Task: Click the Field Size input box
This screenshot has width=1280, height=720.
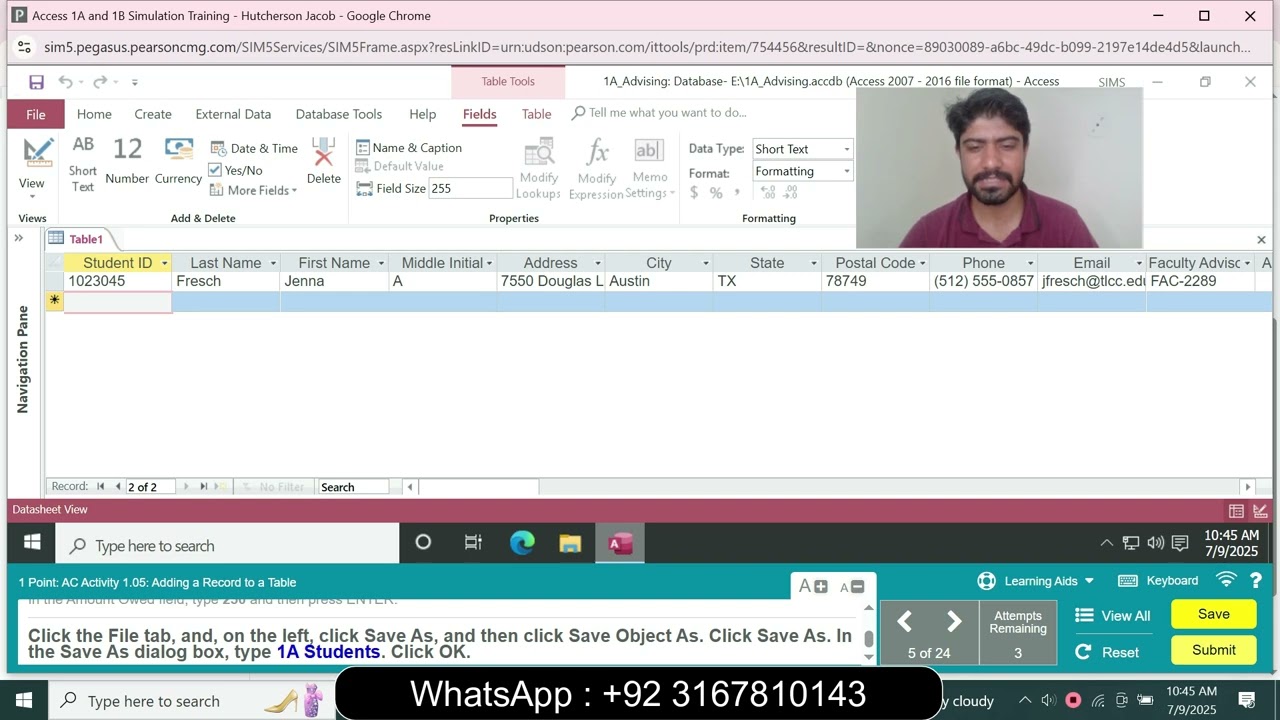Action: (470, 188)
